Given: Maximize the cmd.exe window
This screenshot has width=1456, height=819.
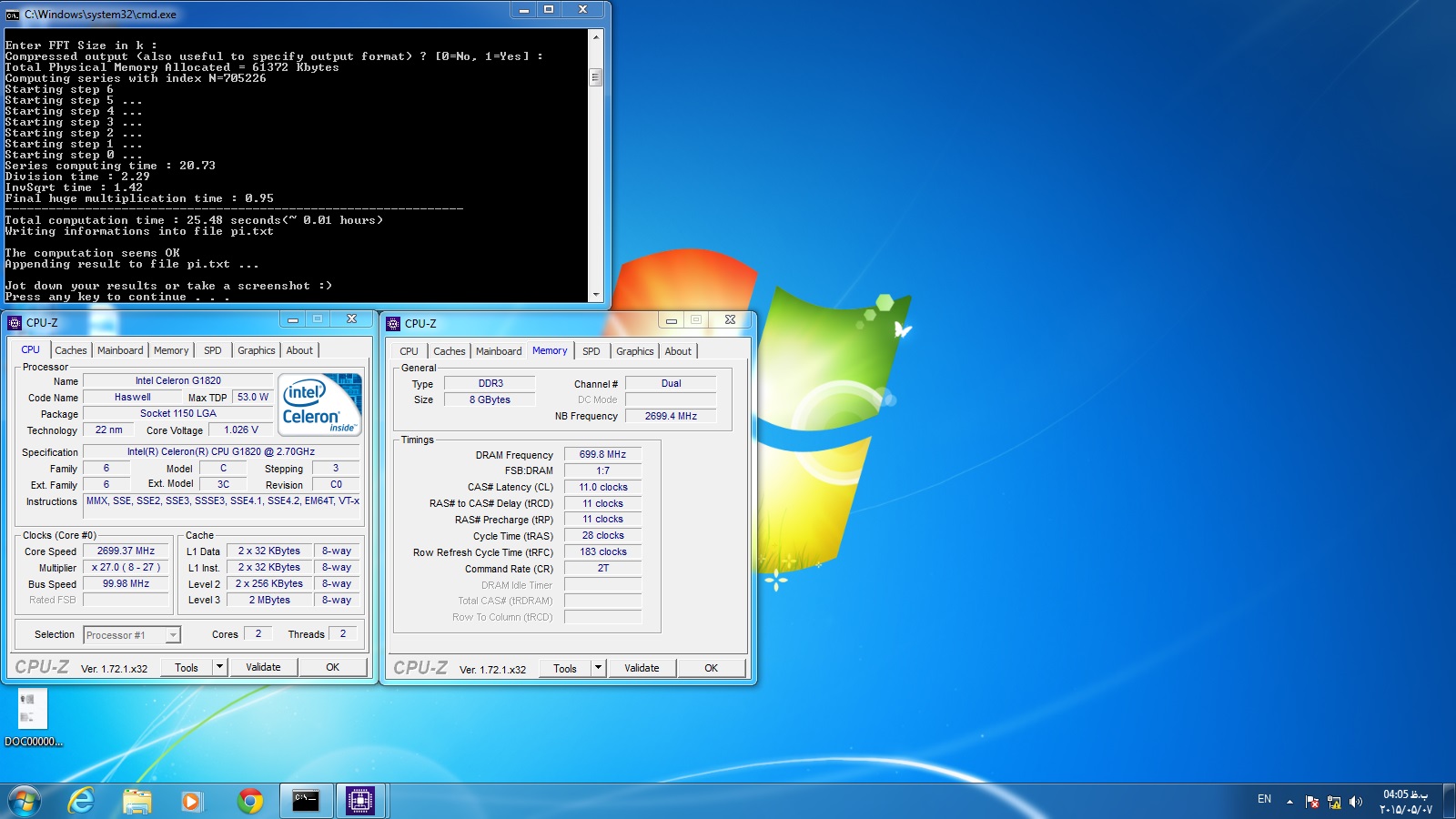Looking at the screenshot, I should (549, 10).
